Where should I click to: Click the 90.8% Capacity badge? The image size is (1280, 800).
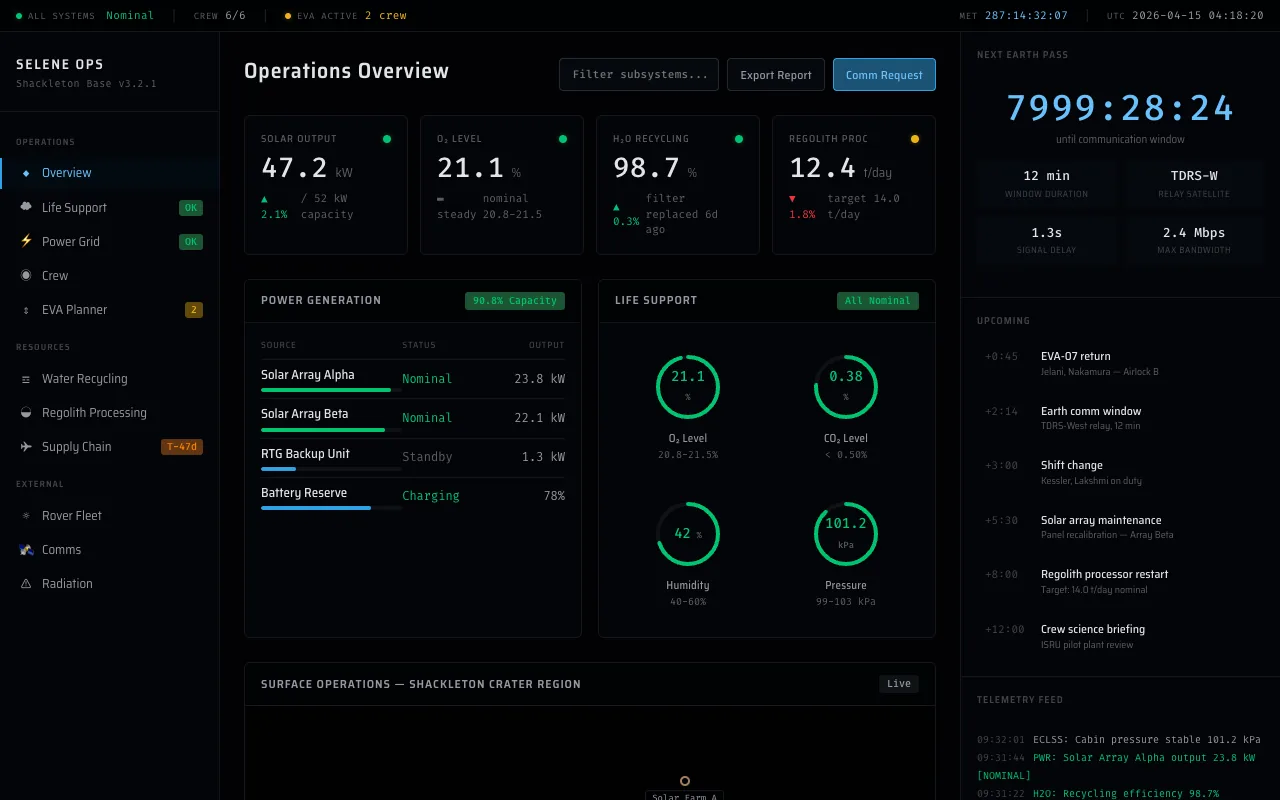(x=514, y=301)
